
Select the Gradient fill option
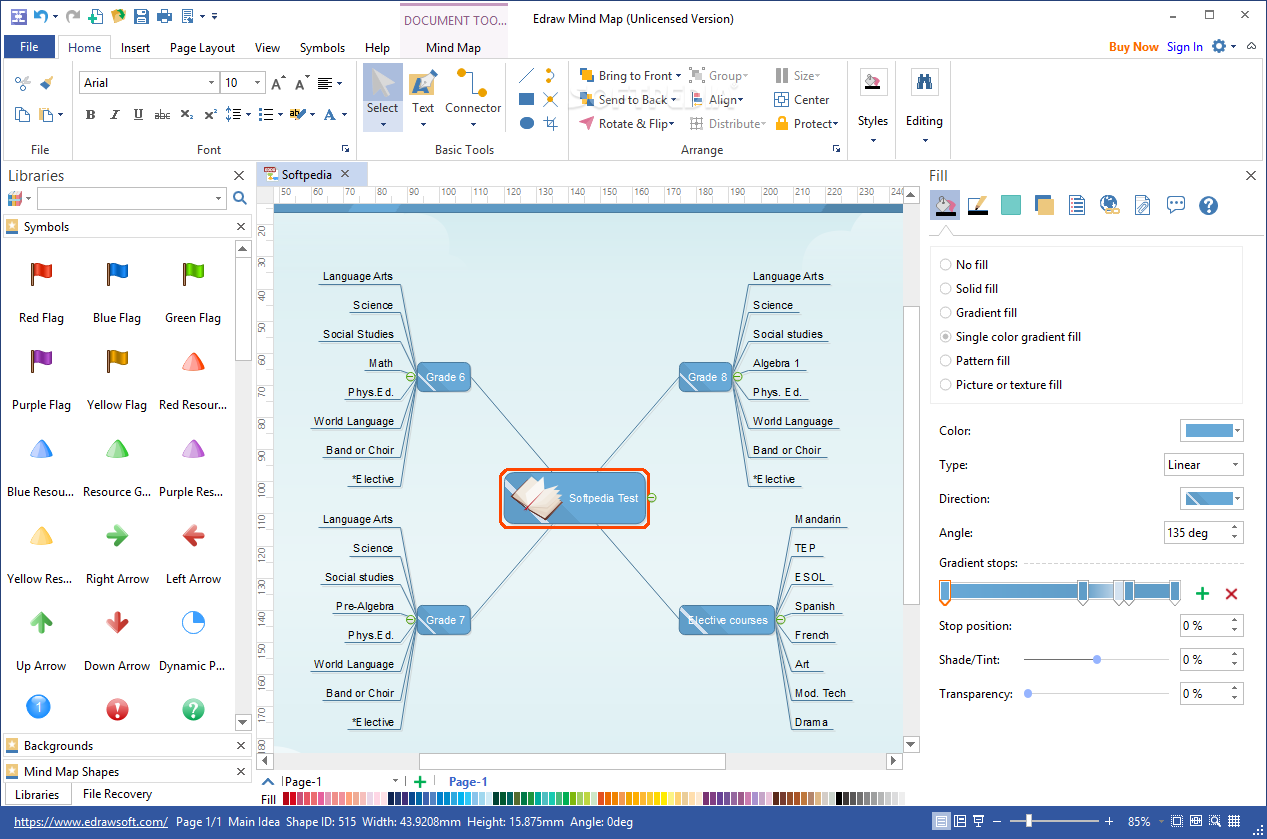click(x=978, y=313)
